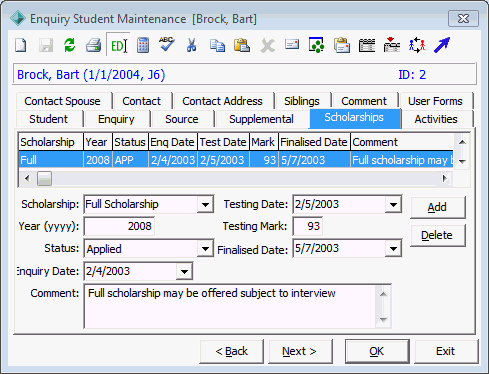Click the grid horizontal scrollbar thumb

click(x=44, y=179)
